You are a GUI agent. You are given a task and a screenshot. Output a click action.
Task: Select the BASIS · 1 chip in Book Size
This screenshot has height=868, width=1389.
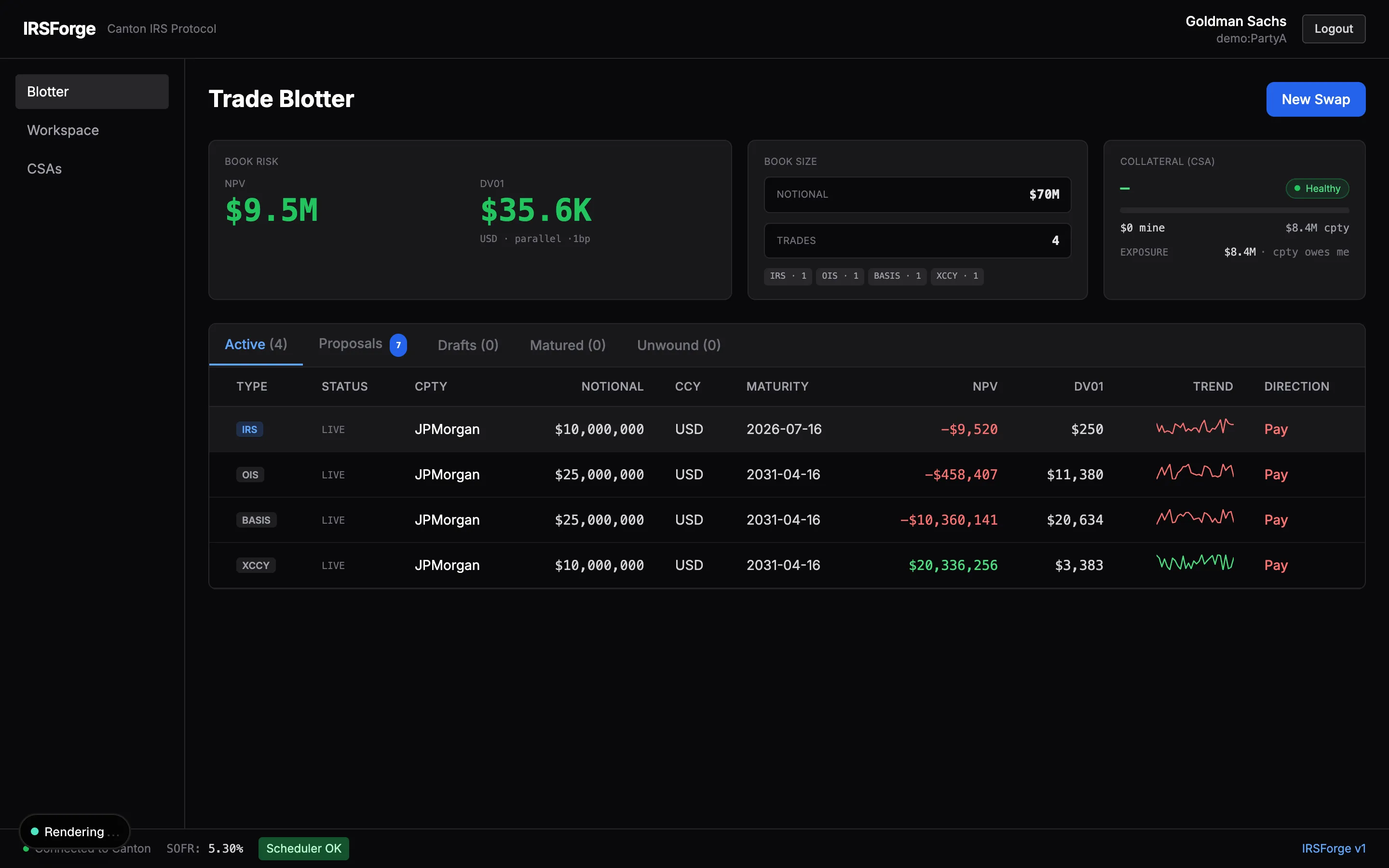point(896,276)
